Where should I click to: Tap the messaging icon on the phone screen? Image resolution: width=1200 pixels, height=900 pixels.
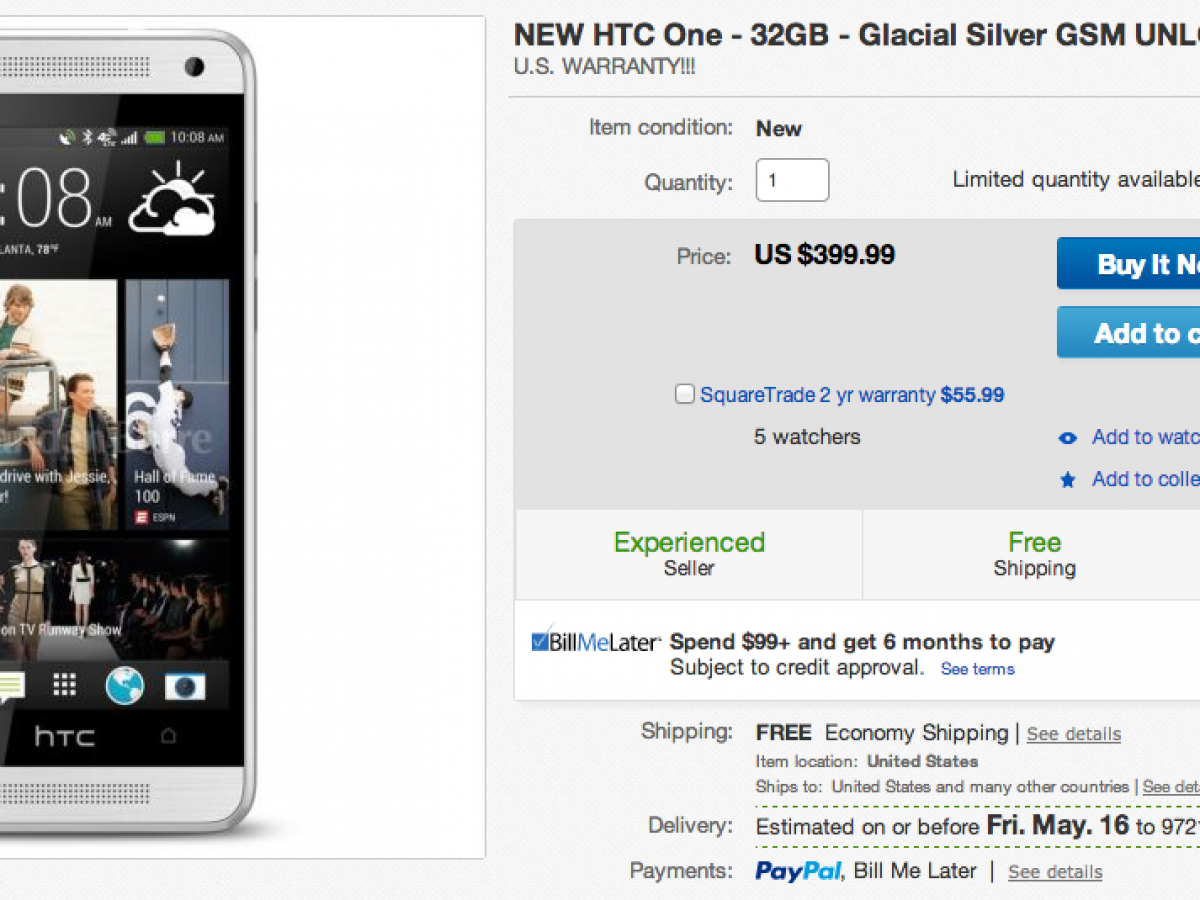click(x=11, y=686)
